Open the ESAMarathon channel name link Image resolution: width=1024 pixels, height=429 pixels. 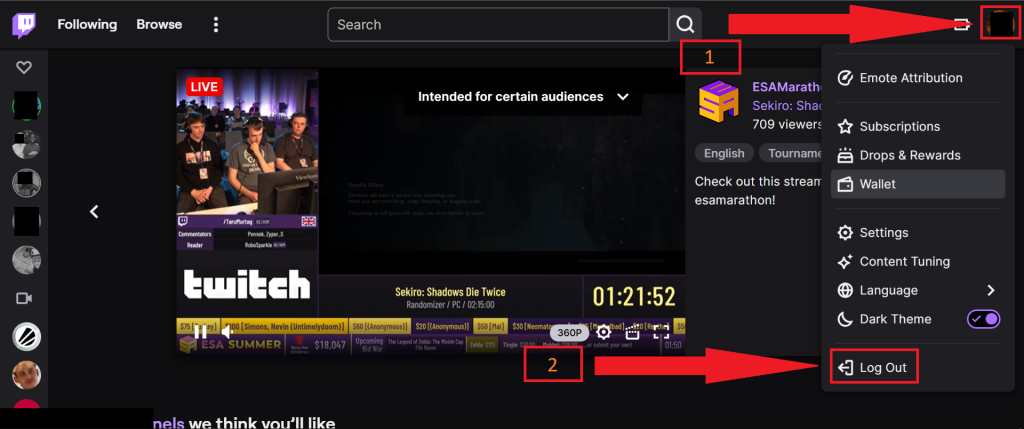point(786,87)
